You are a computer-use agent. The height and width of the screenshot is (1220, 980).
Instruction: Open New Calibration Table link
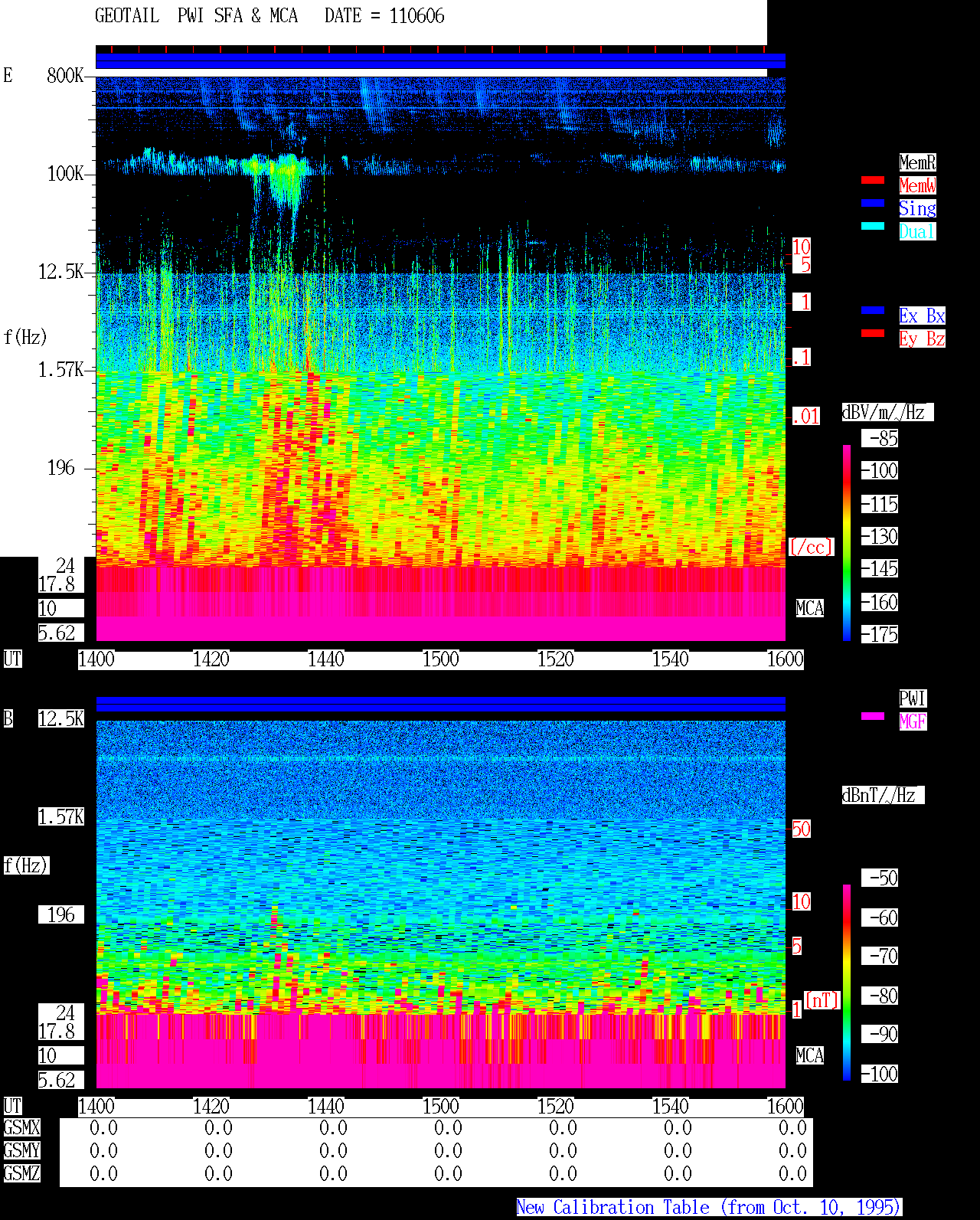pos(709,1207)
